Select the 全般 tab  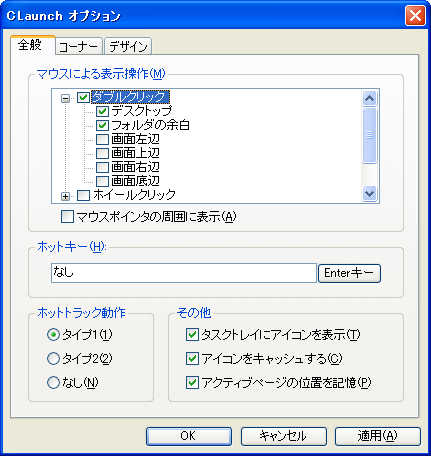(32, 45)
